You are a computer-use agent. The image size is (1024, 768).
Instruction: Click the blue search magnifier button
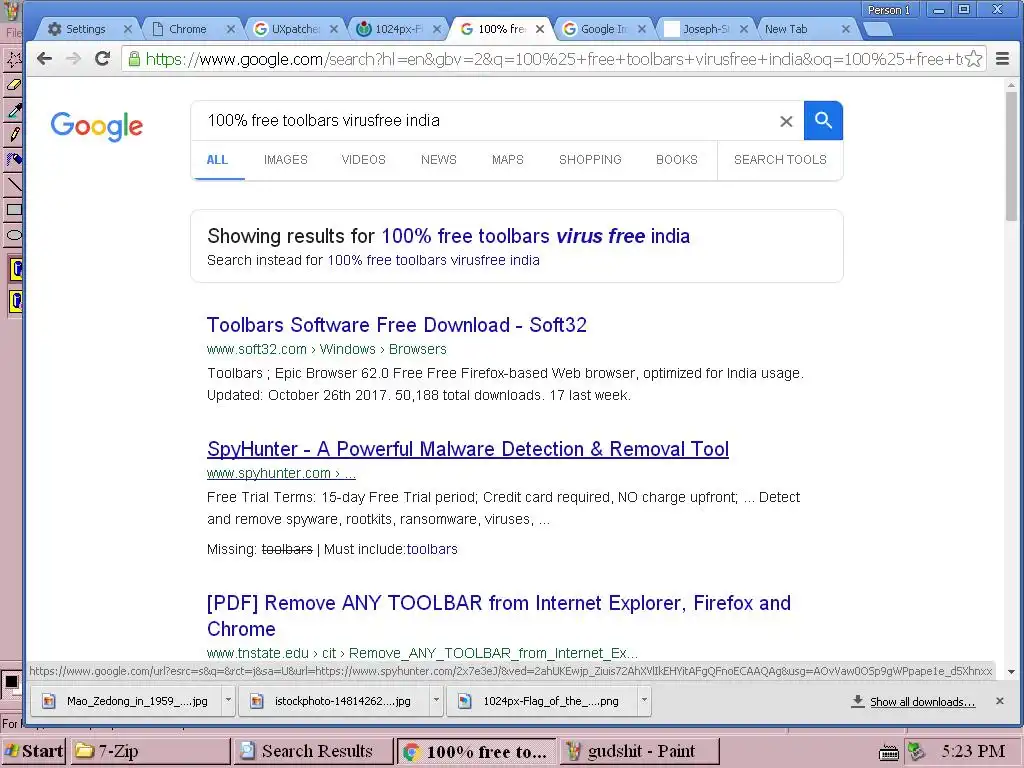tap(823, 120)
